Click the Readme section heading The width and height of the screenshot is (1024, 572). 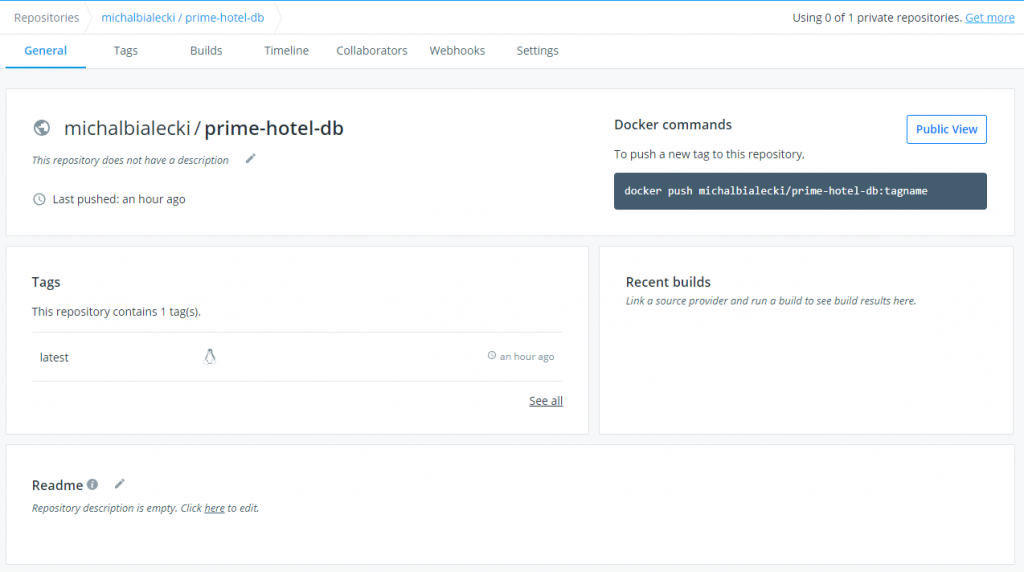[x=57, y=485]
